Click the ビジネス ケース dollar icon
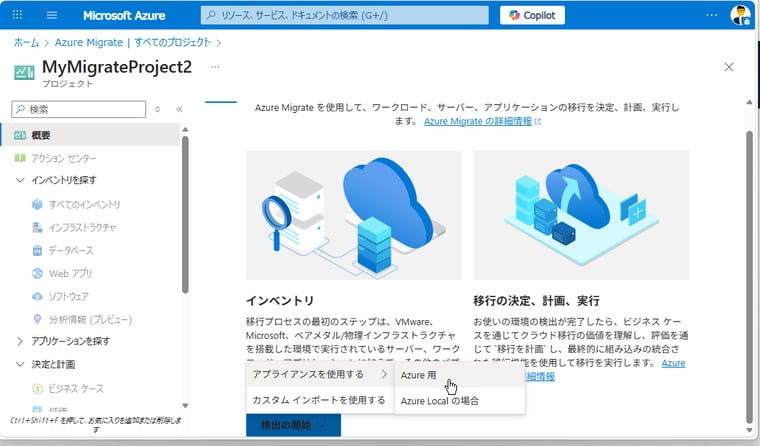This screenshot has width=760, height=446. pyautogui.click(x=37, y=388)
